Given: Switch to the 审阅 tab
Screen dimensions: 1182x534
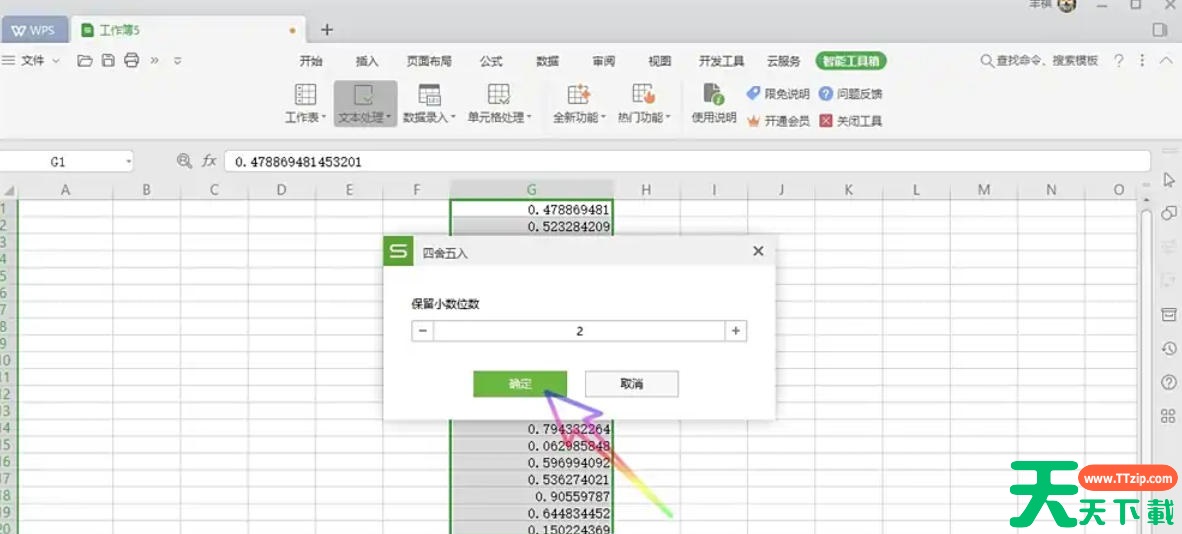Looking at the screenshot, I should [x=604, y=61].
